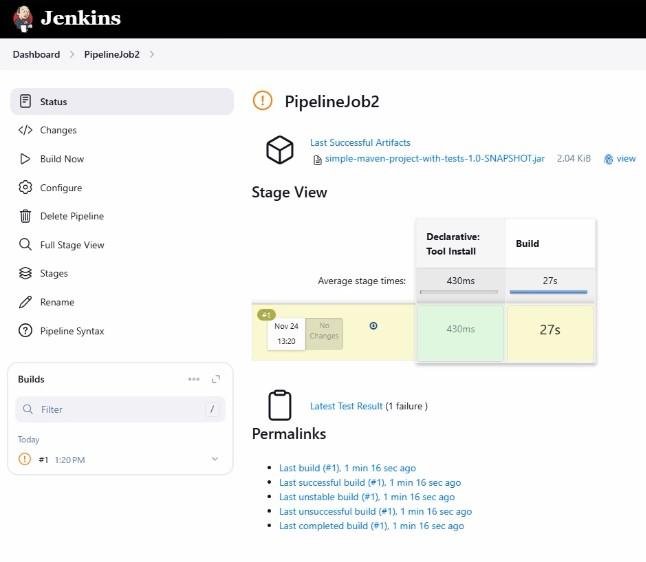Click build #1 unstable status icon
This screenshot has height=562, width=646.
point(25,459)
